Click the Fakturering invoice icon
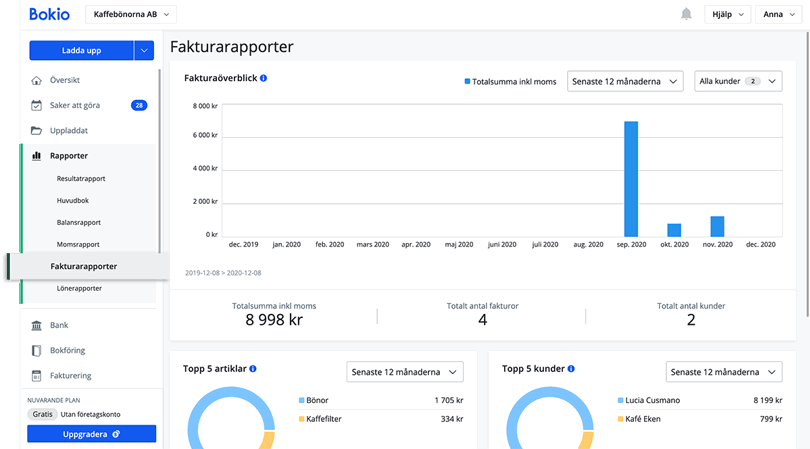This screenshot has width=810, height=449. point(36,376)
